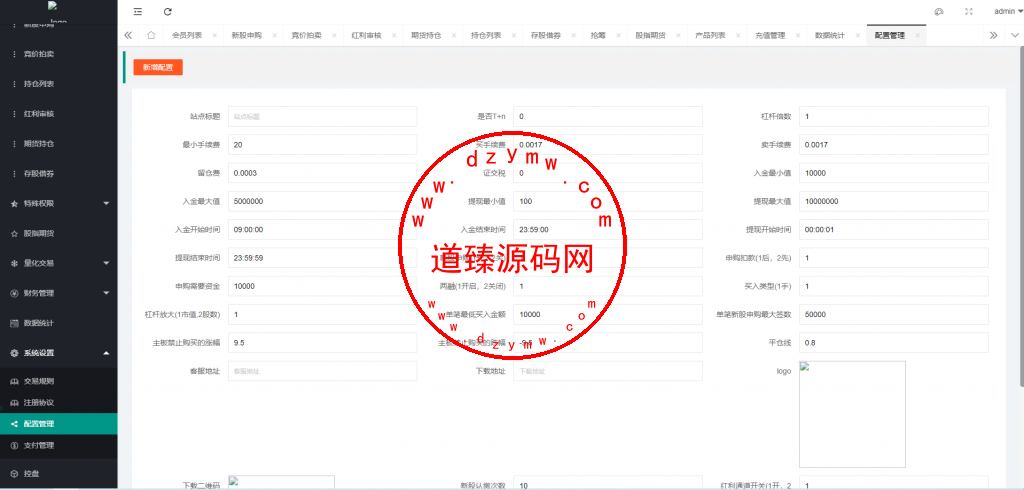Switch to the 股指期货 tab

(x=650, y=36)
